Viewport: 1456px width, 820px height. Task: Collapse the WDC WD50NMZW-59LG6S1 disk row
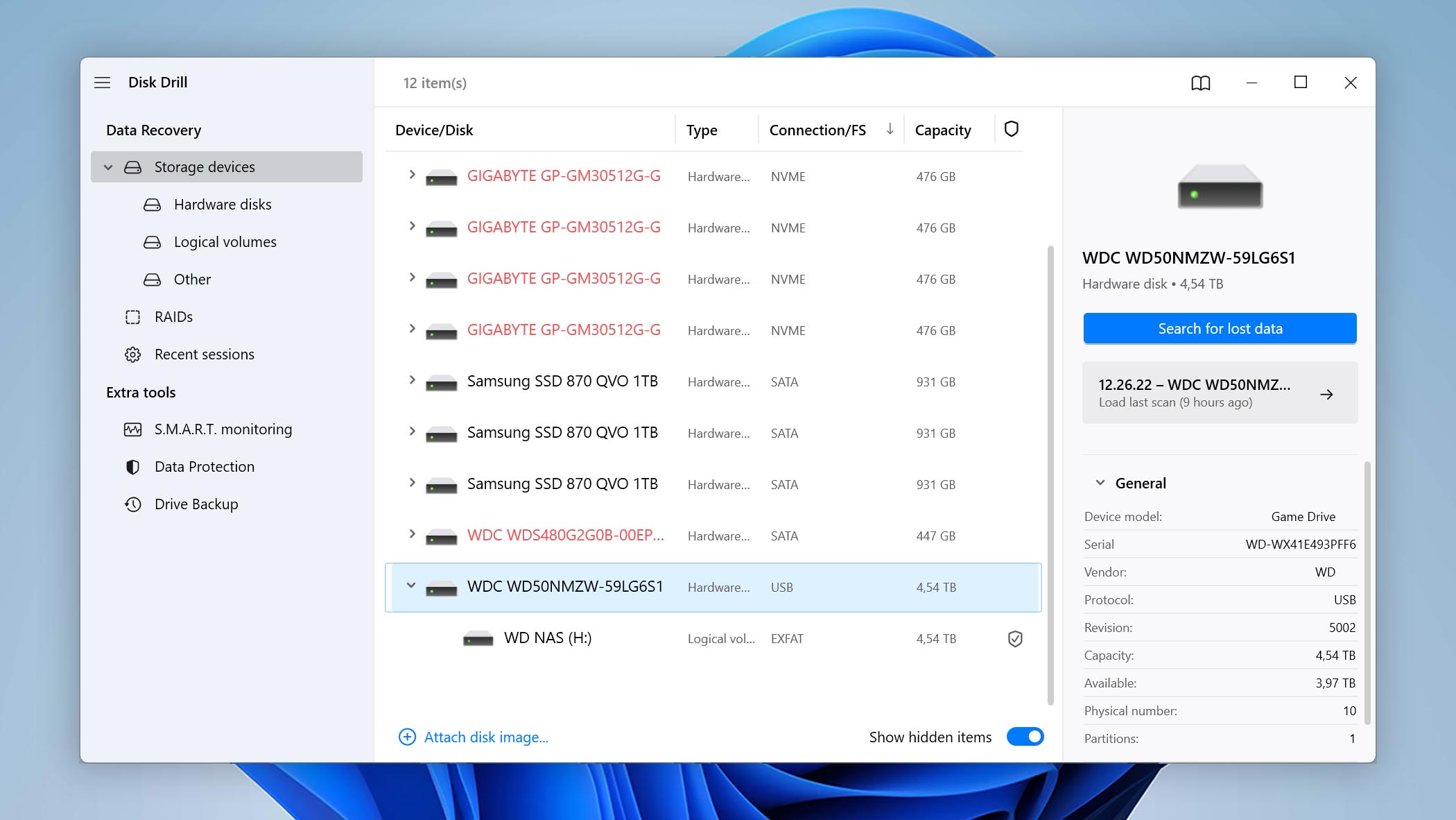411,586
